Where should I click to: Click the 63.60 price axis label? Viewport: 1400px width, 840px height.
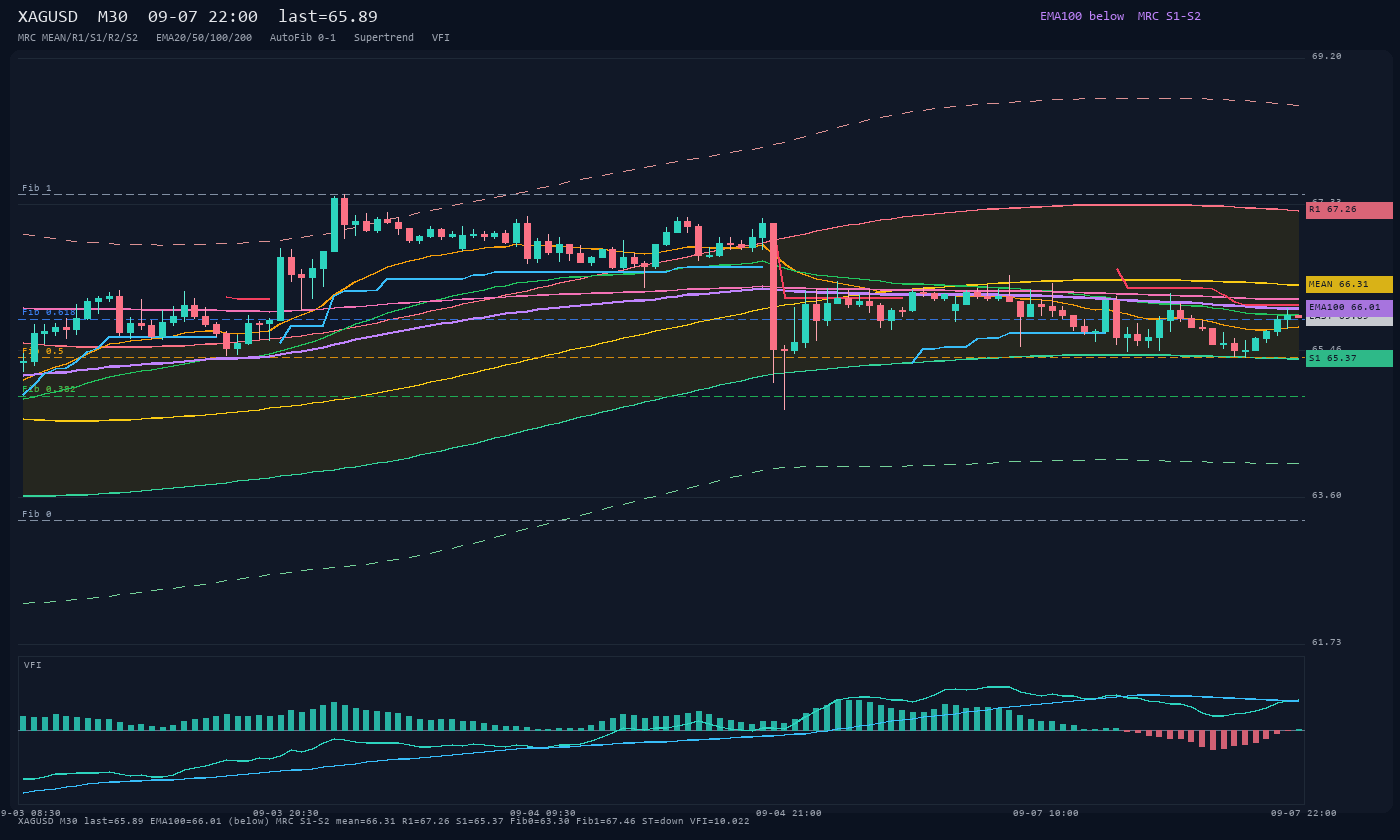click(x=1327, y=495)
